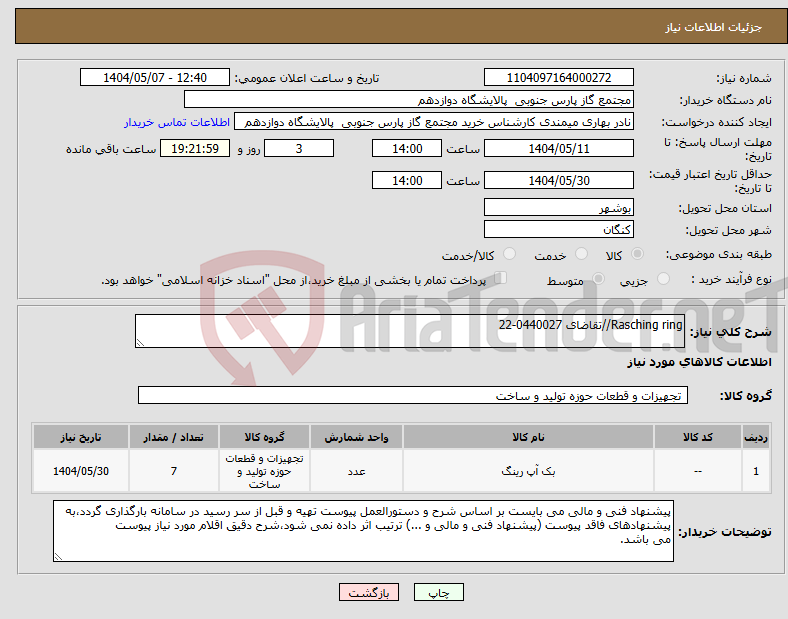Click the response deadline date 1404/05/11
Viewport: 788px width, 619px height.
pos(558,148)
